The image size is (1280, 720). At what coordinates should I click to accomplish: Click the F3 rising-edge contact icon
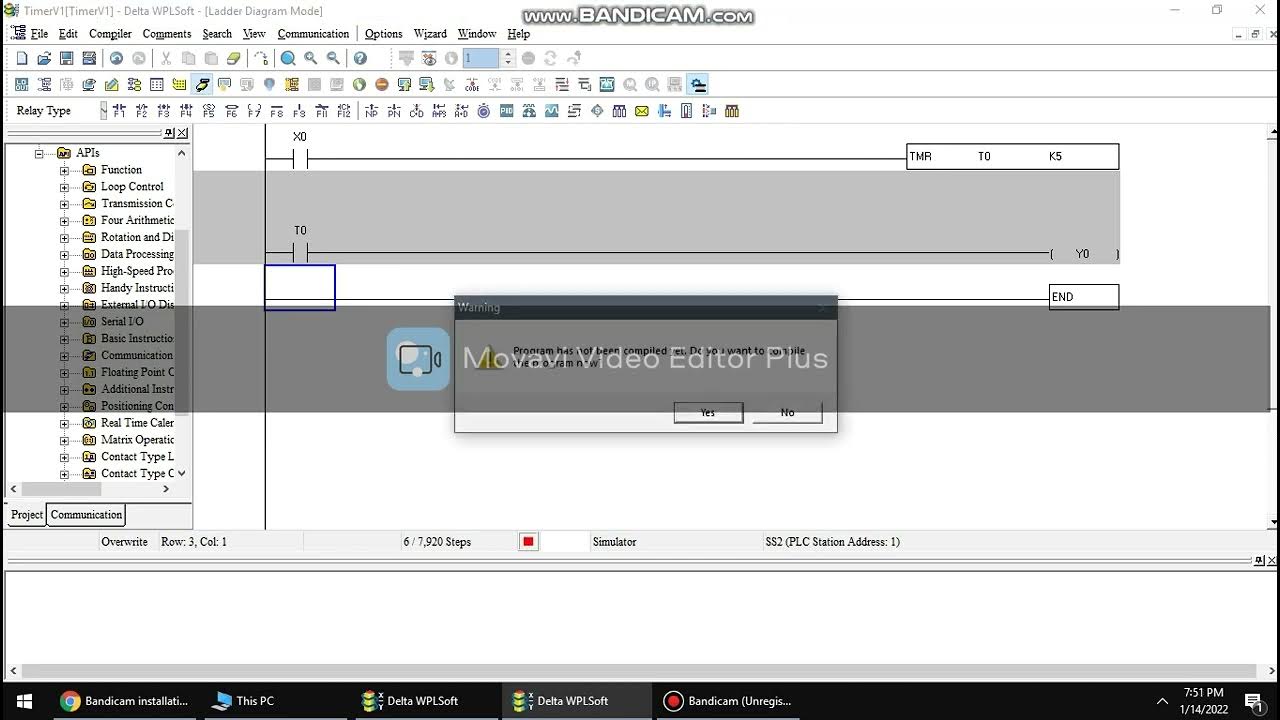click(x=164, y=111)
